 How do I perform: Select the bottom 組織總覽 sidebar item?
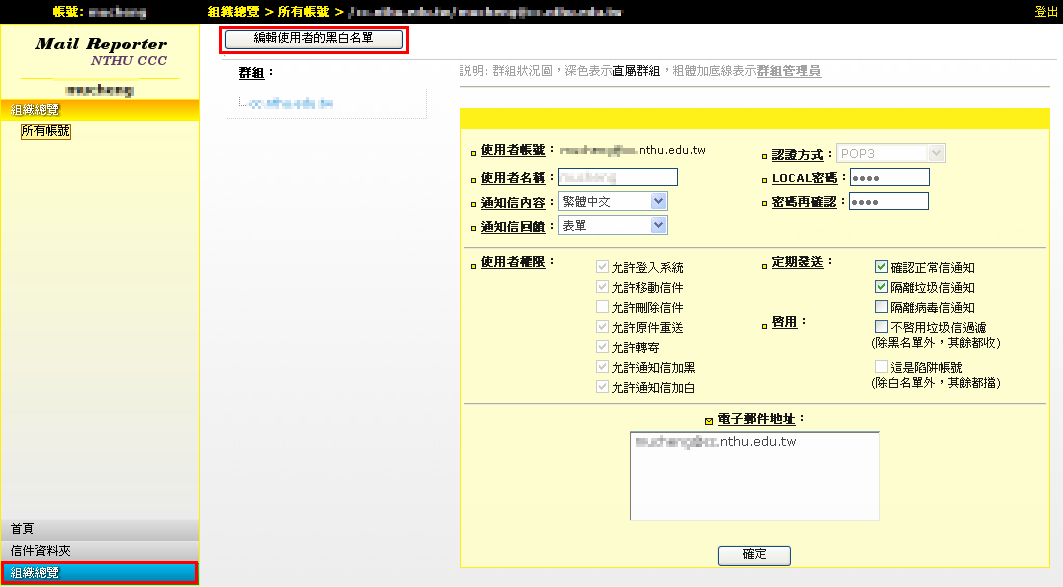[x=100, y=573]
